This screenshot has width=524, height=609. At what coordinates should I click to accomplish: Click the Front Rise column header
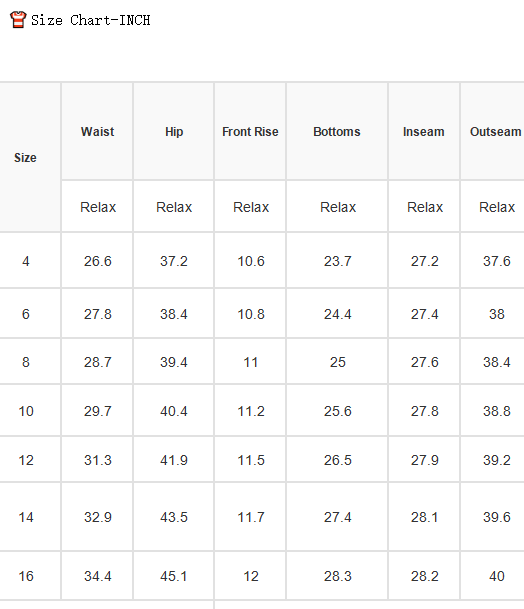click(x=250, y=132)
